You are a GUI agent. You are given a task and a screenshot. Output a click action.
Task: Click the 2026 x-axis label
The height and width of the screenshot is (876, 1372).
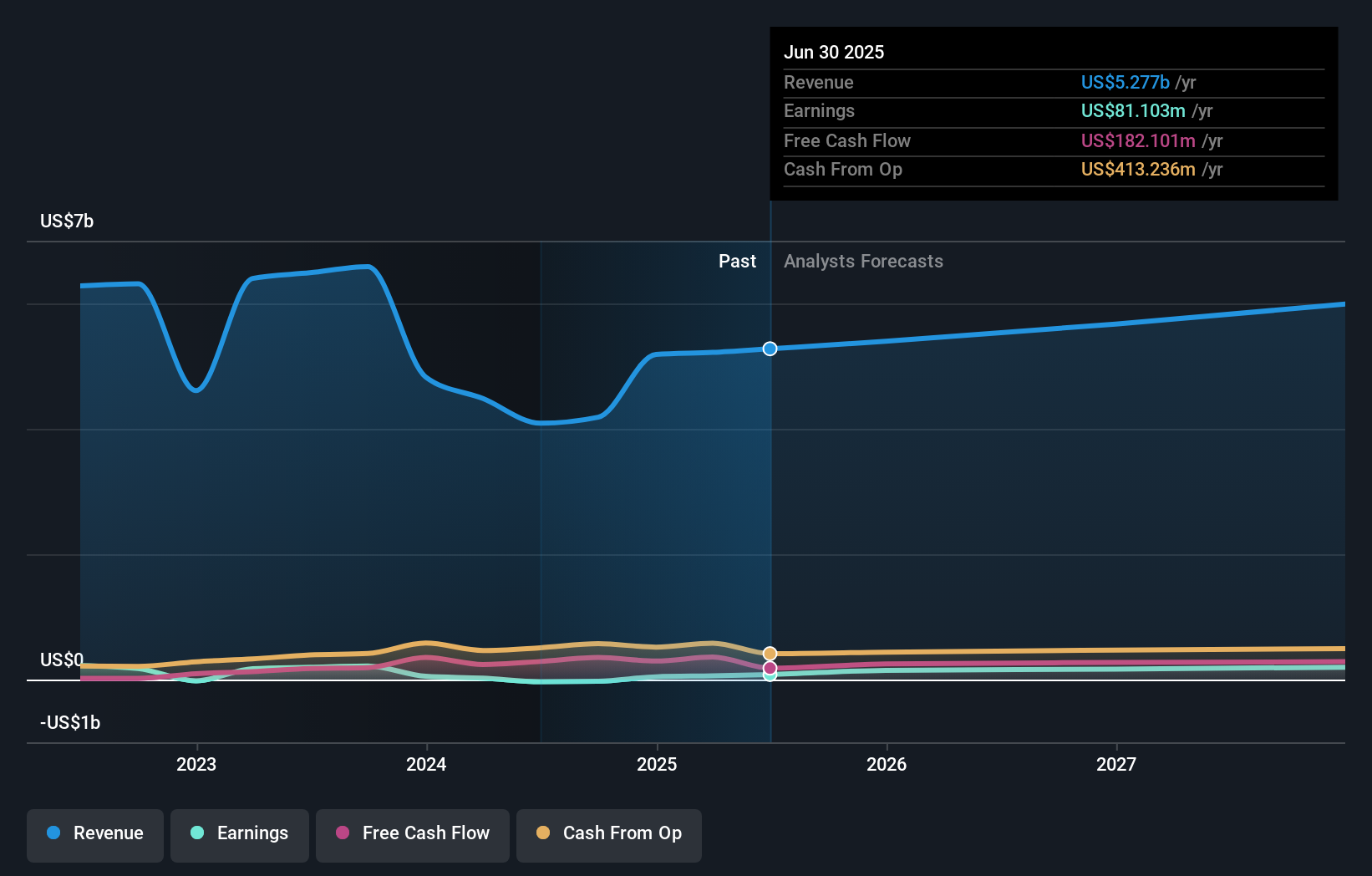pos(887,764)
